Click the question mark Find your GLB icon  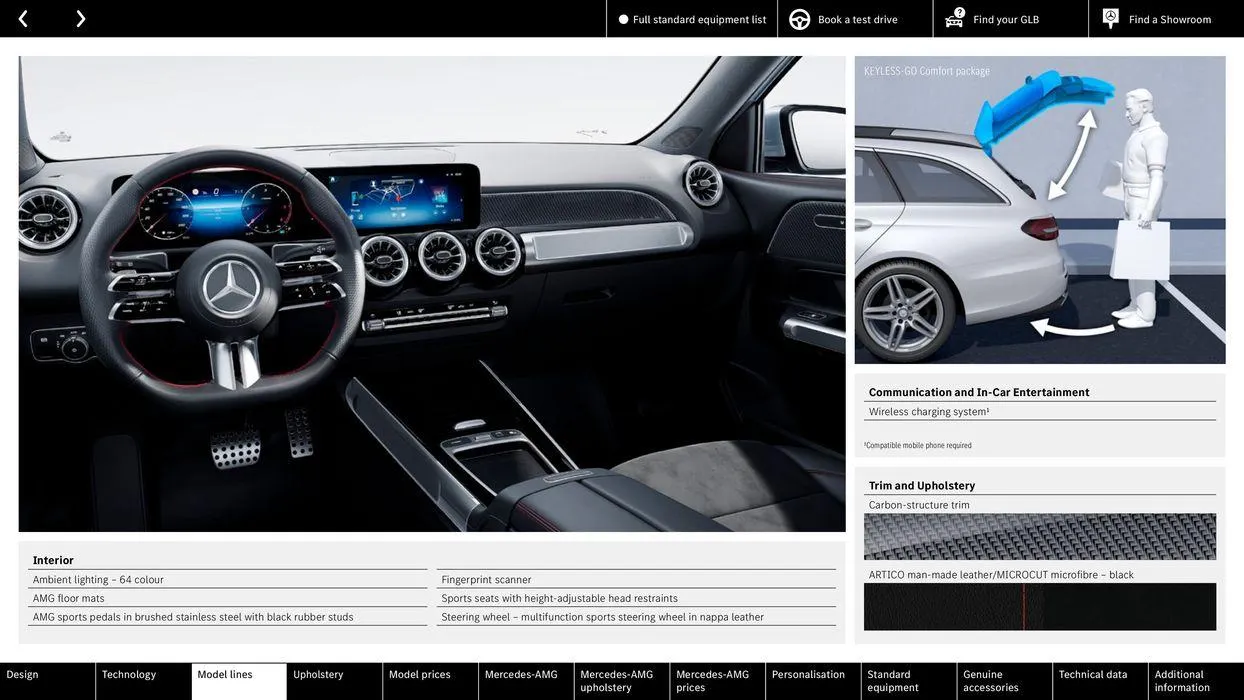coord(956,16)
